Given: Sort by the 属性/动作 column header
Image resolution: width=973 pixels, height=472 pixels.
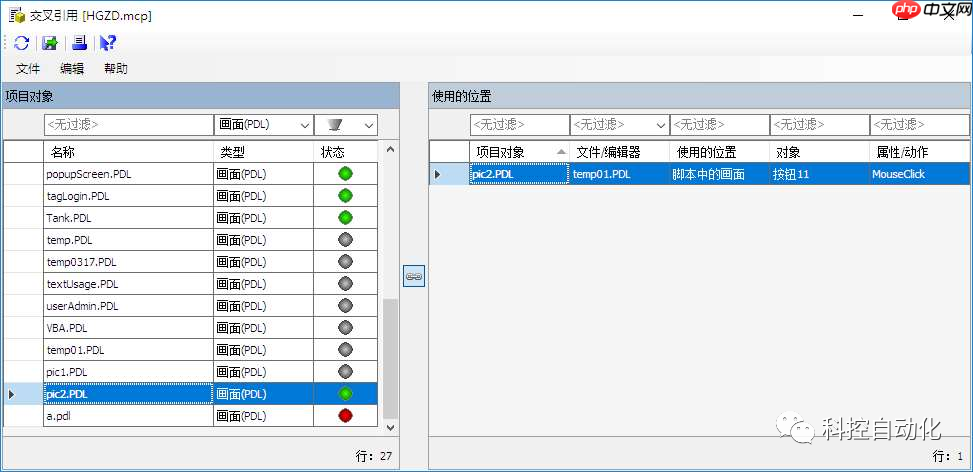Looking at the screenshot, I should point(920,152).
